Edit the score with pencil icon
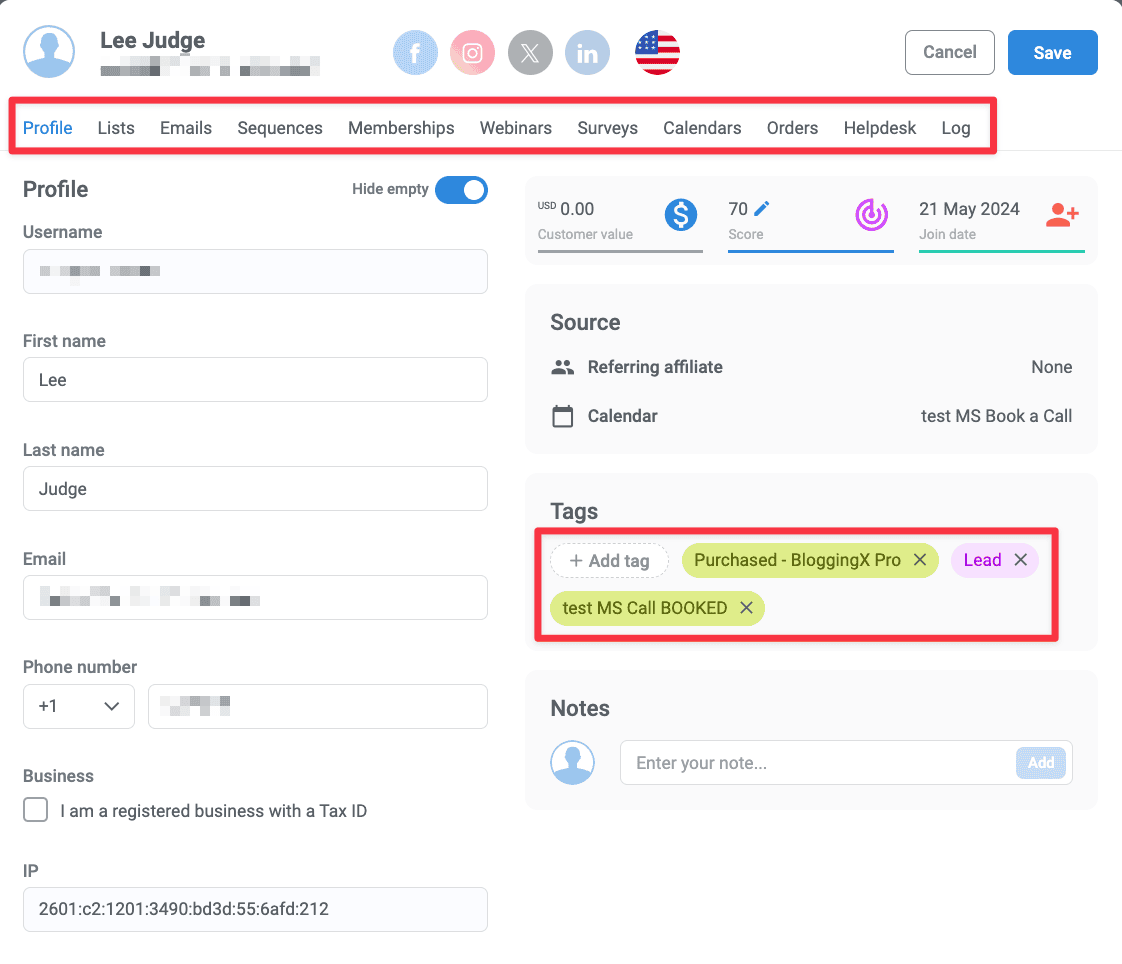The width and height of the screenshot is (1122, 964). coord(762,208)
